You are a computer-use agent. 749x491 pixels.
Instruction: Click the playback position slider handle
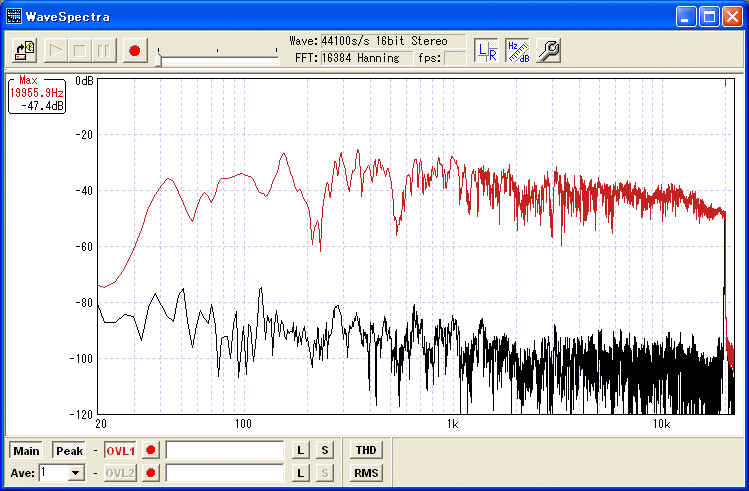[158, 60]
